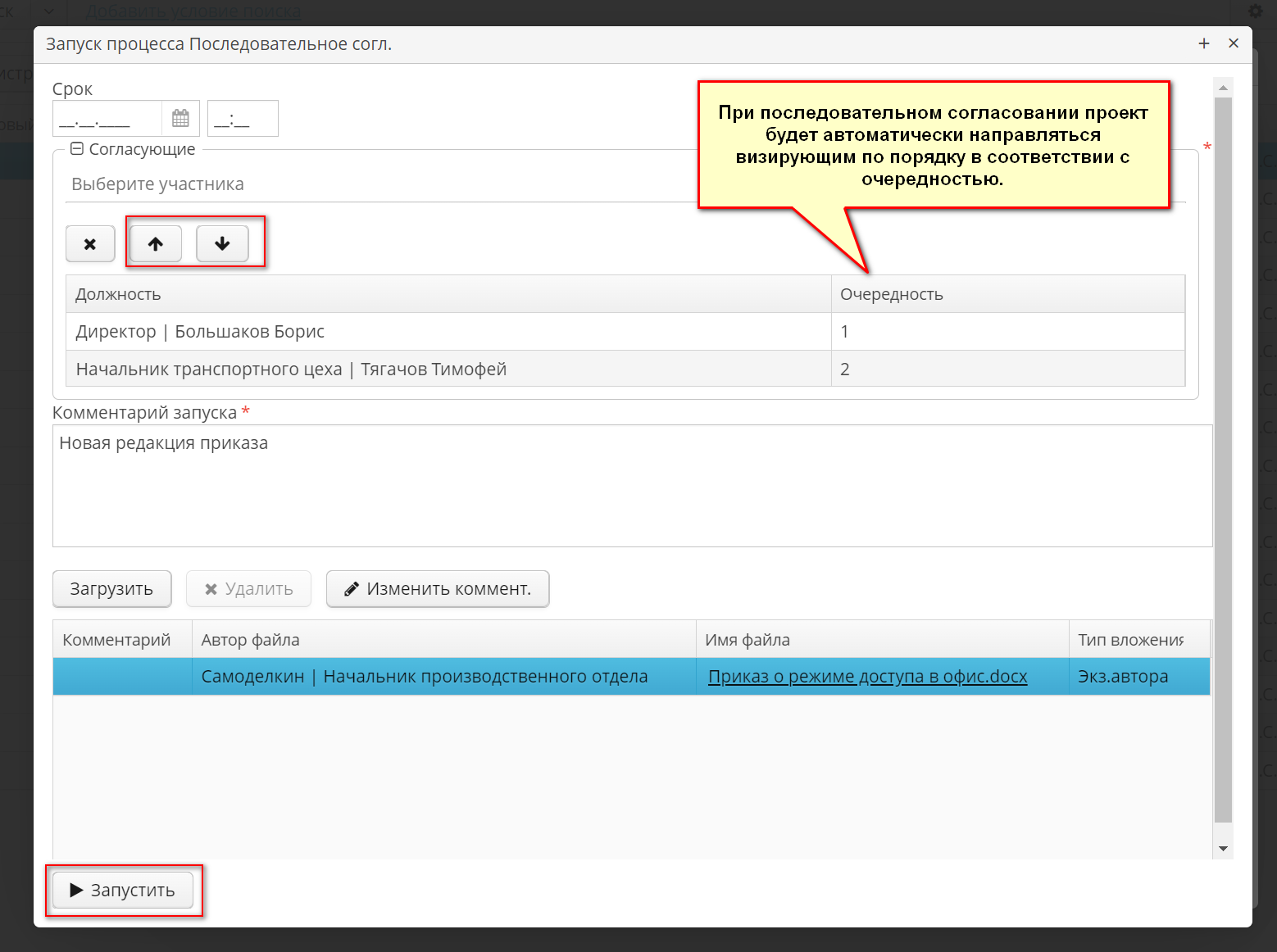Click inside the Комментарий запуска text area
Screen dimensions: 1277x952
point(631,485)
